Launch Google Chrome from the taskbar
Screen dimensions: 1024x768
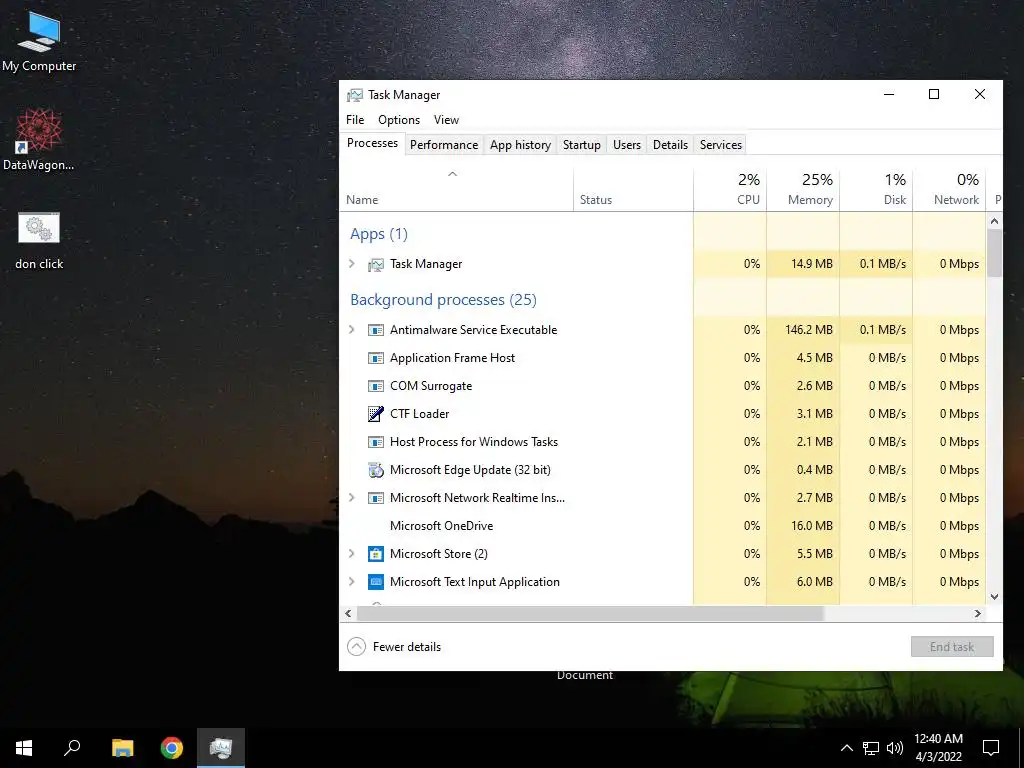(172, 748)
